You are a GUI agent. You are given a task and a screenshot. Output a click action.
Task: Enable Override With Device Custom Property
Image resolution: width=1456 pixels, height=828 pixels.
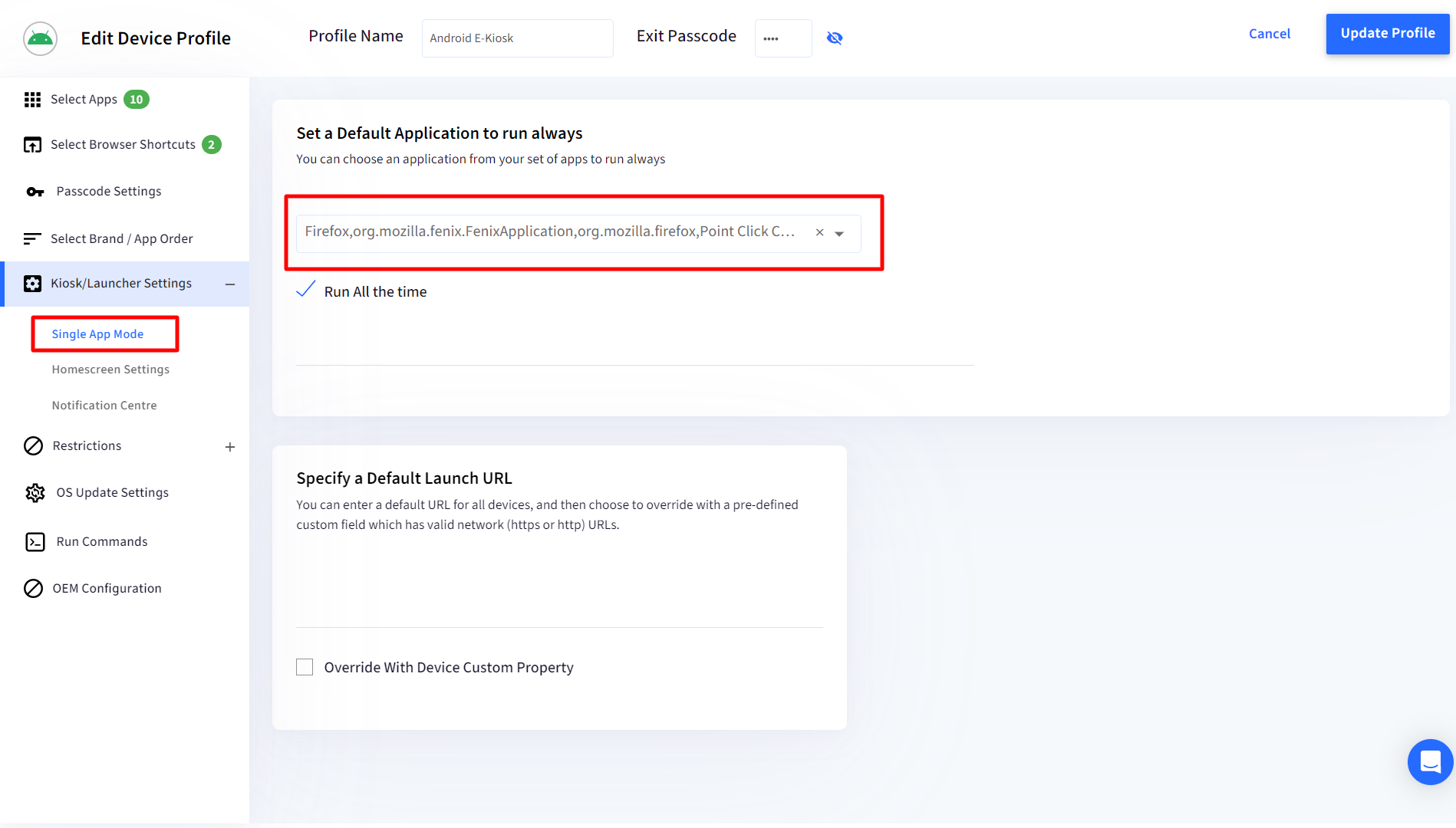point(305,667)
